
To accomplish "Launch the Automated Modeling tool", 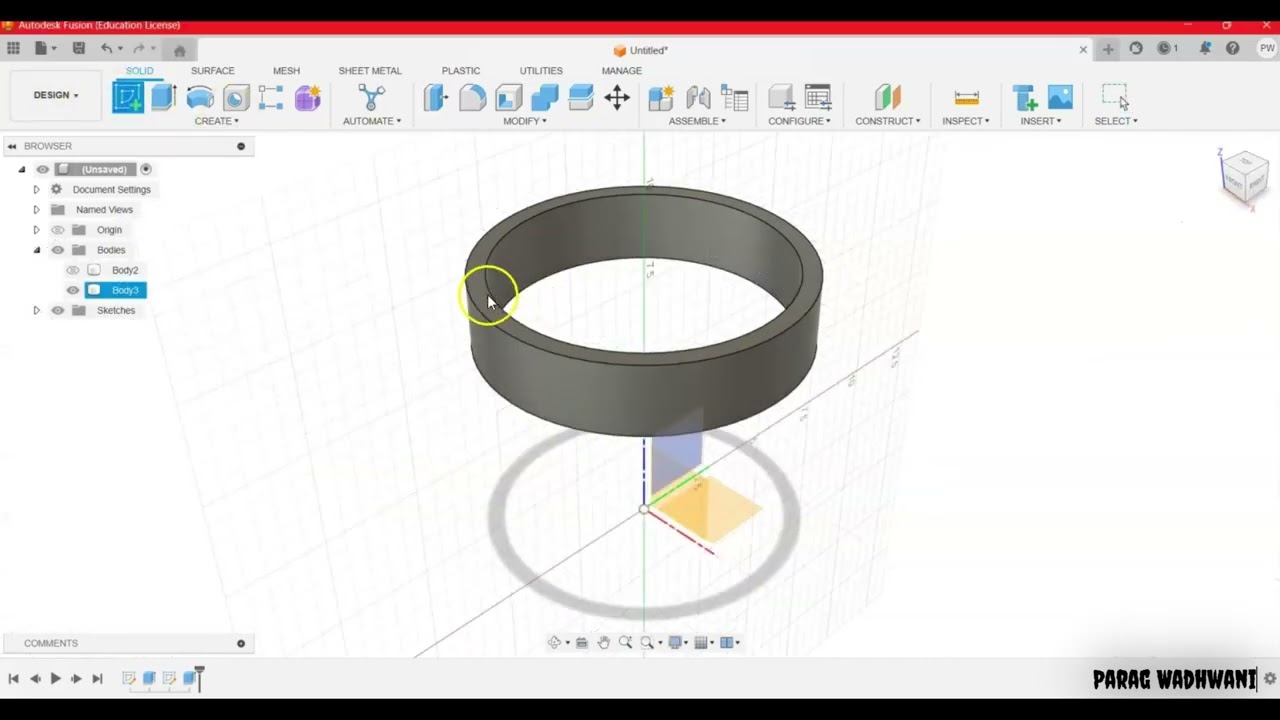I will [371, 97].
